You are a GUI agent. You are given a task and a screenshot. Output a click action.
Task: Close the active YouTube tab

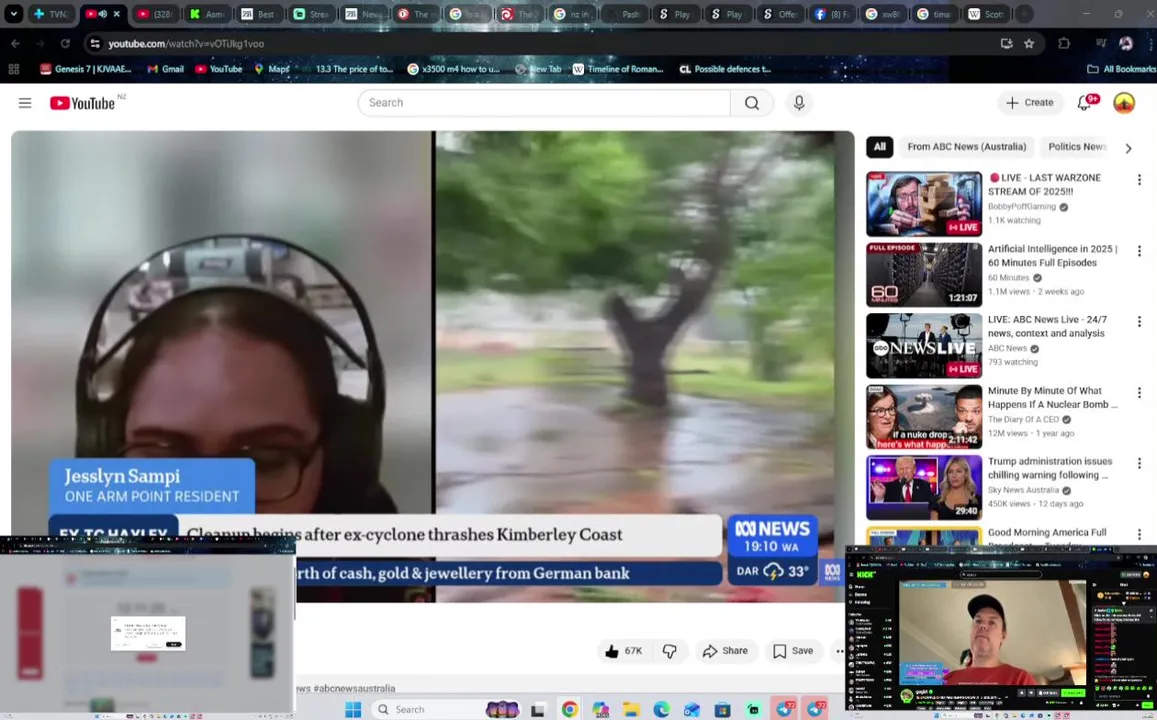point(117,14)
